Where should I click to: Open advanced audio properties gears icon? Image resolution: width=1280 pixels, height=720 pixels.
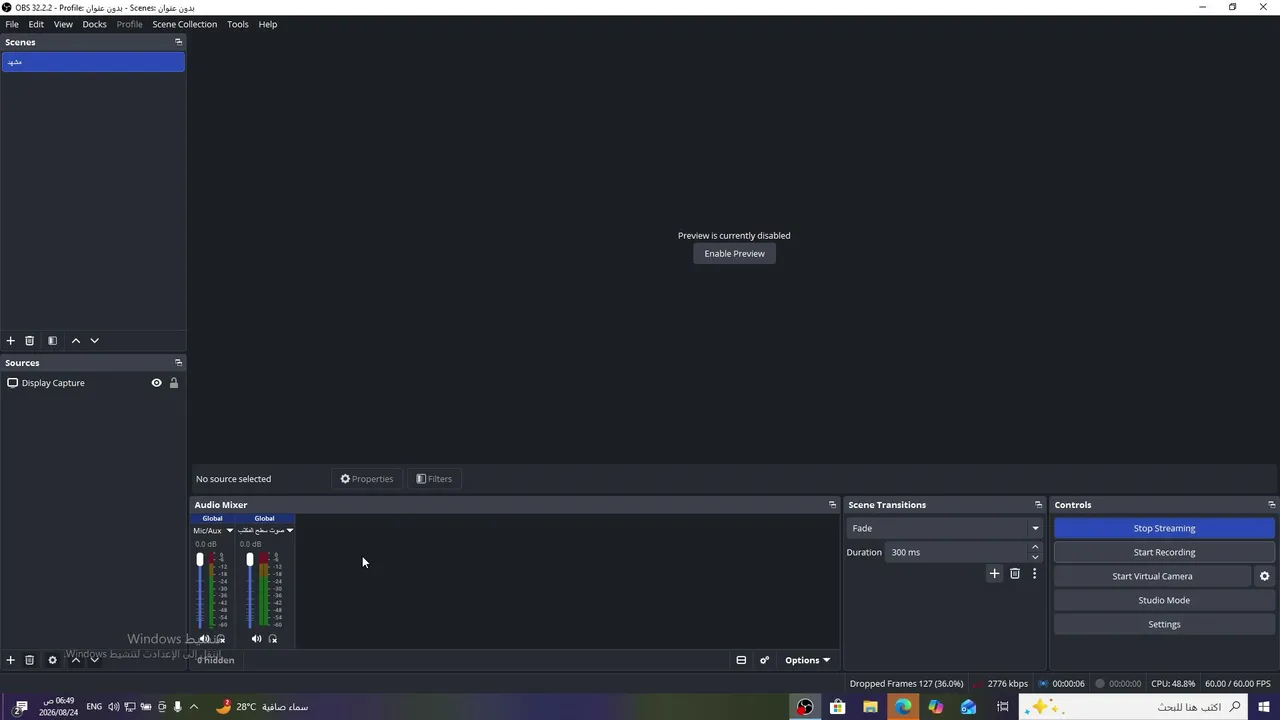(x=765, y=660)
